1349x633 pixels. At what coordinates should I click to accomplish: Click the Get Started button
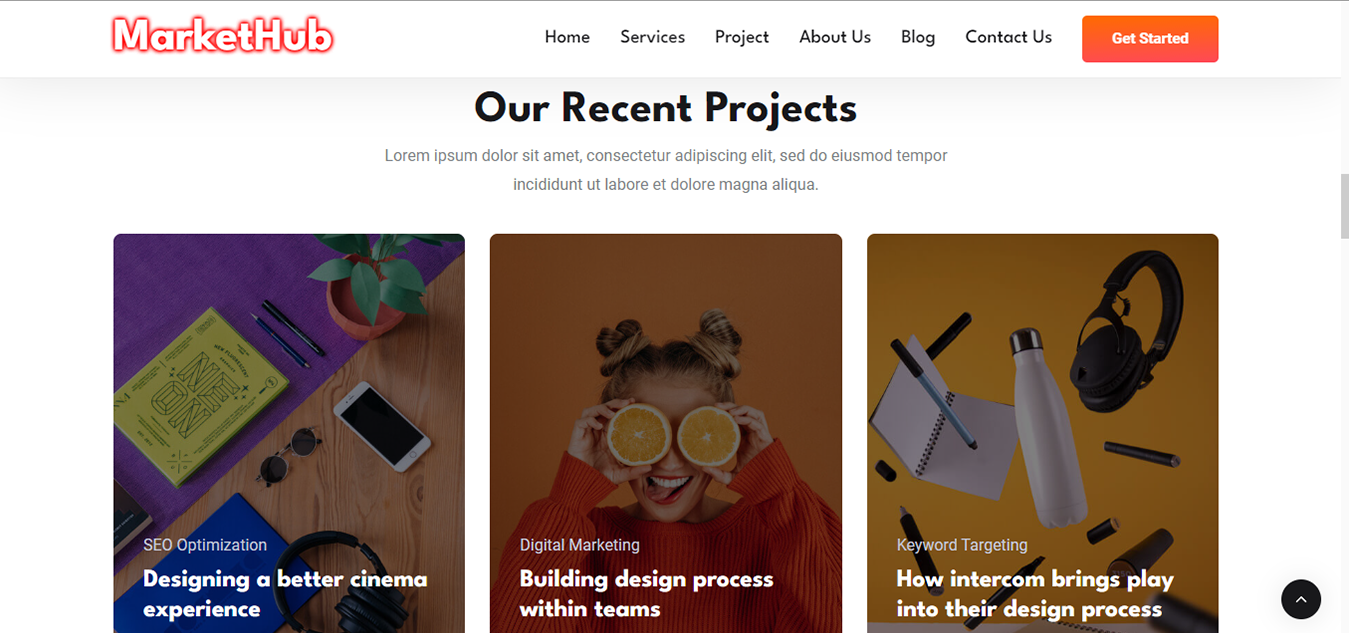(x=1149, y=38)
